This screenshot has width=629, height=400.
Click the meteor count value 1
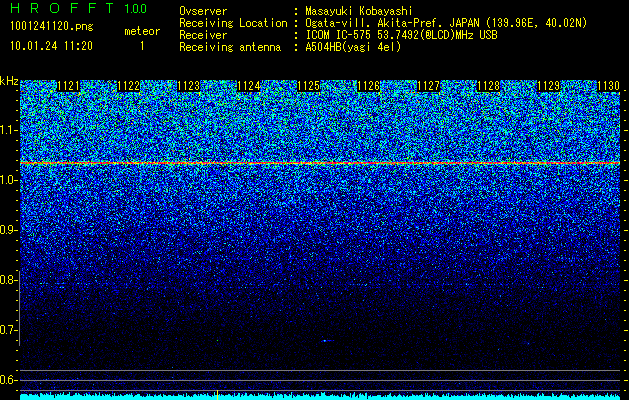(x=142, y=46)
